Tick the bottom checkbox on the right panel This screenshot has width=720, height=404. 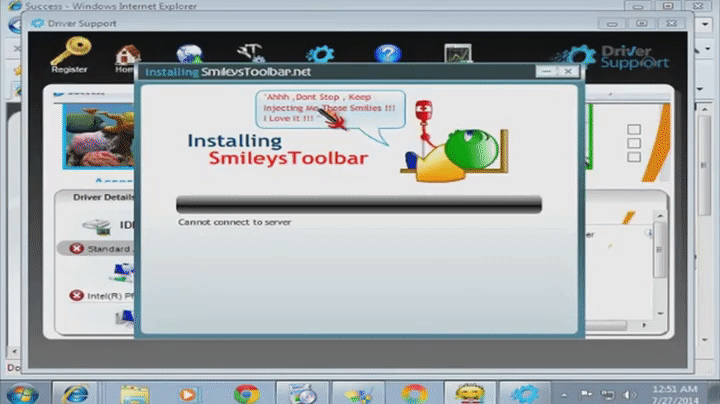(632, 159)
